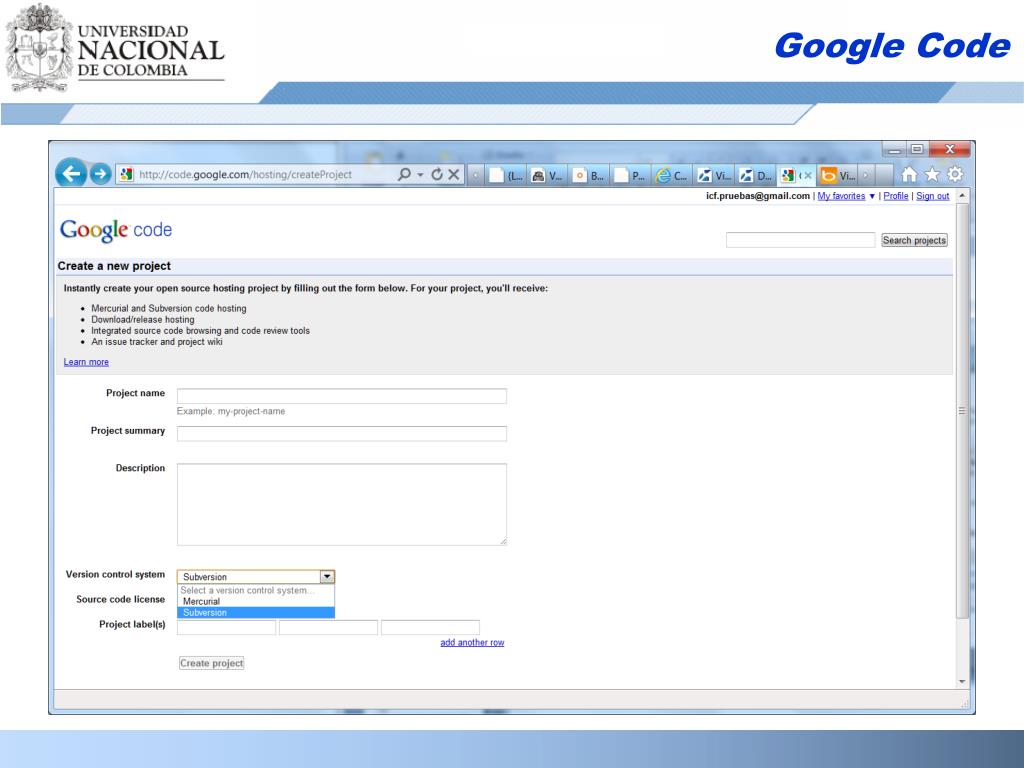Screen dimensions: 1024x768
Task: Switch to the 'C...' Internet Explorer tab
Action: click(672, 176)
